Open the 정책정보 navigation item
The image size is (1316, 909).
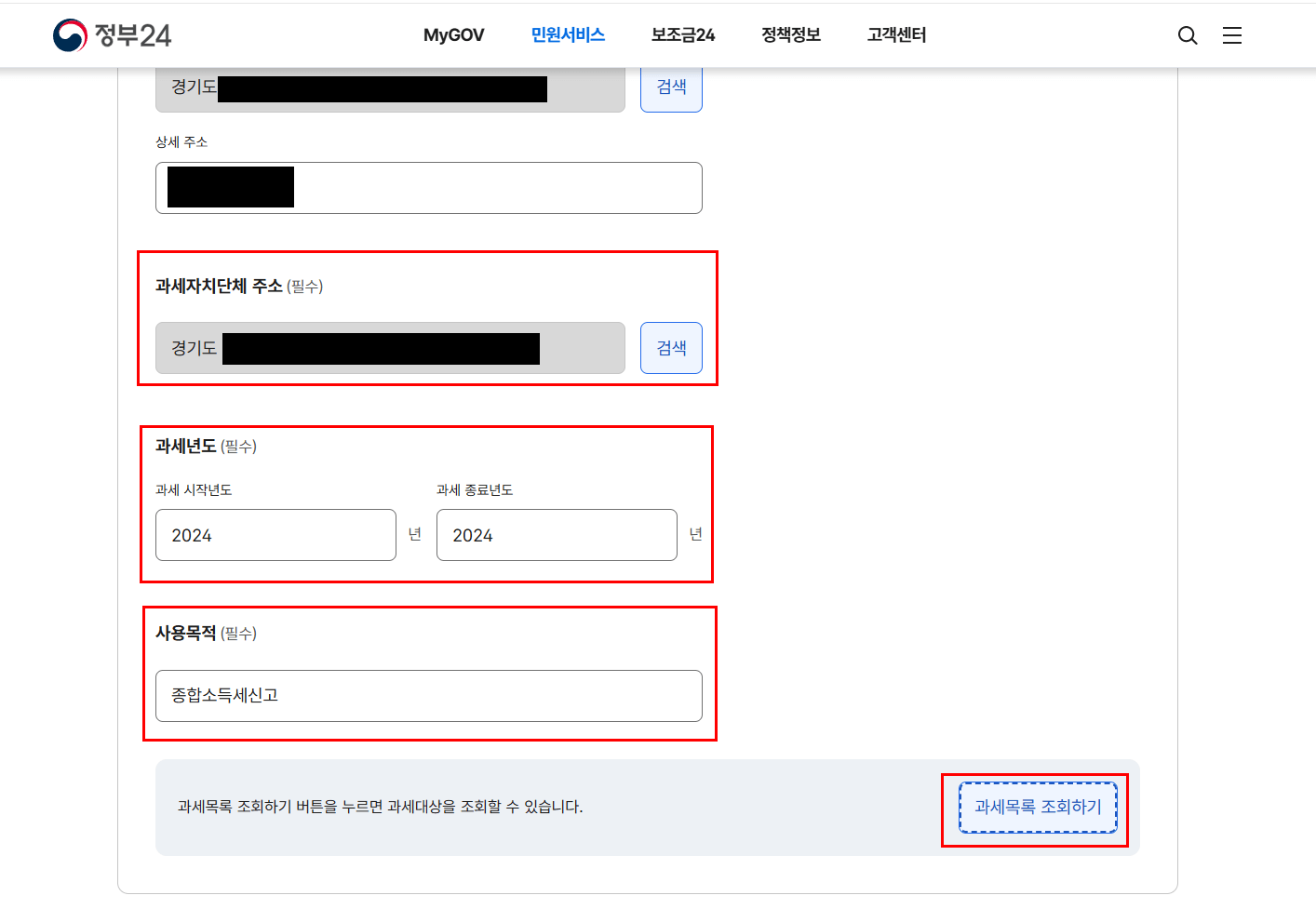(x=790, y=34)
